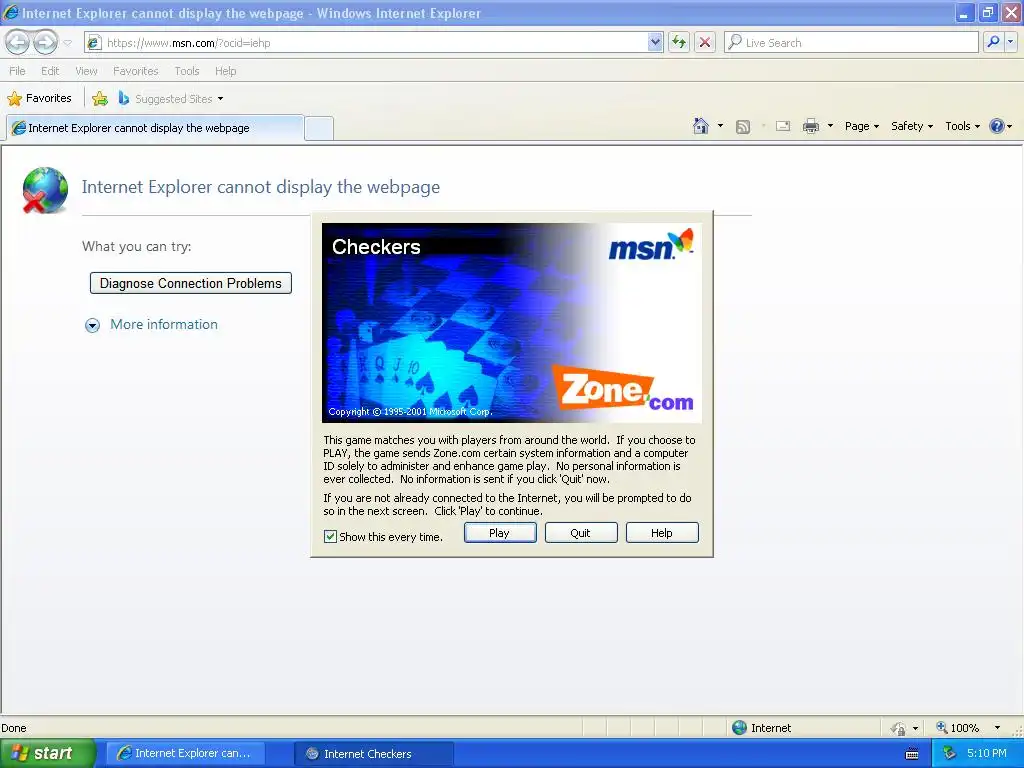Click the msn butterfly logo
The width and height of the screenshot is (1024, 768).
tap(650, 245)
